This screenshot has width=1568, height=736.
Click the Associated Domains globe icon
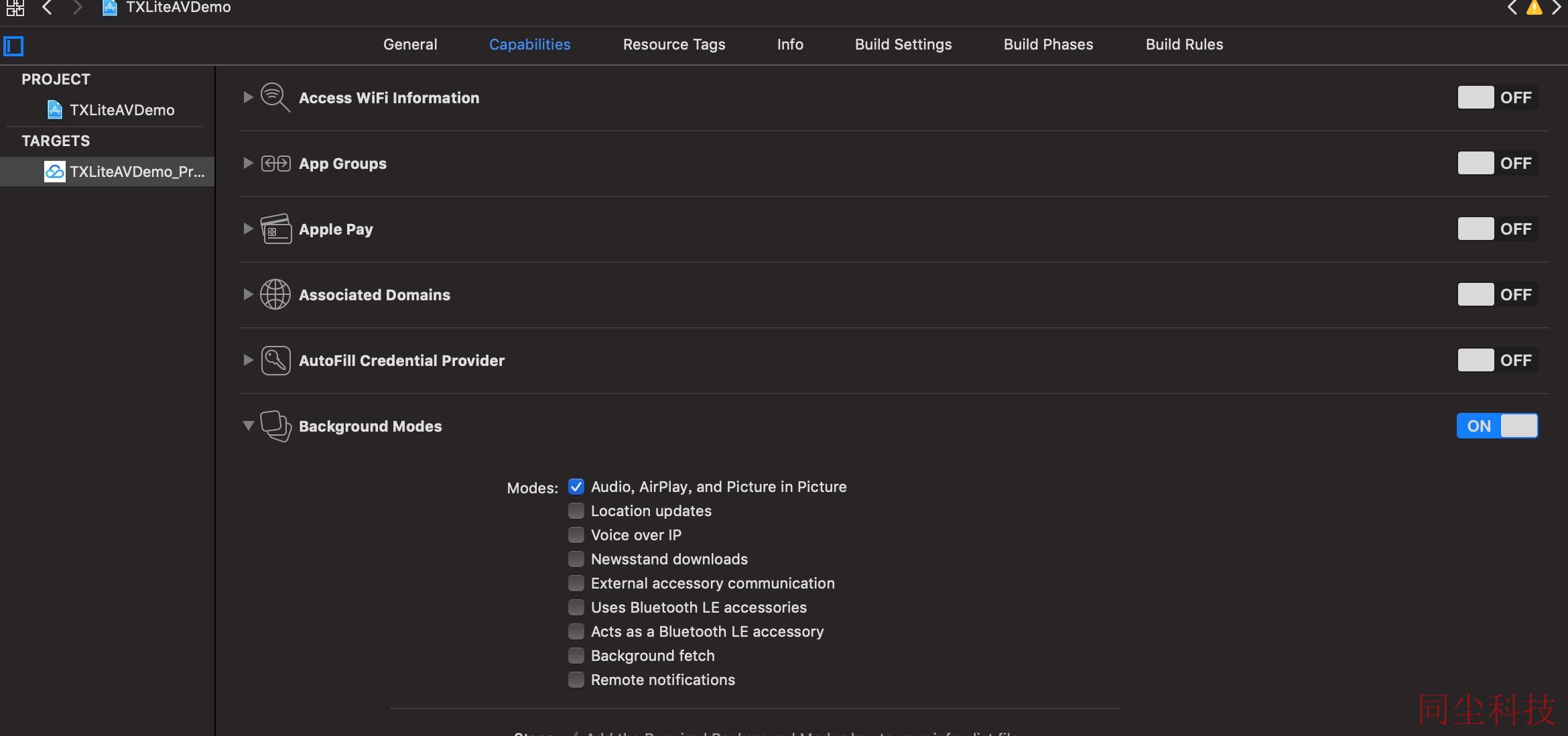pos(275,295)
